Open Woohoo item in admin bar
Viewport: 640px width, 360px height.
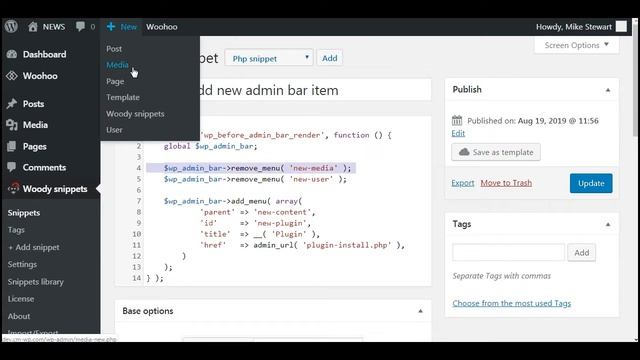(162, 27)
